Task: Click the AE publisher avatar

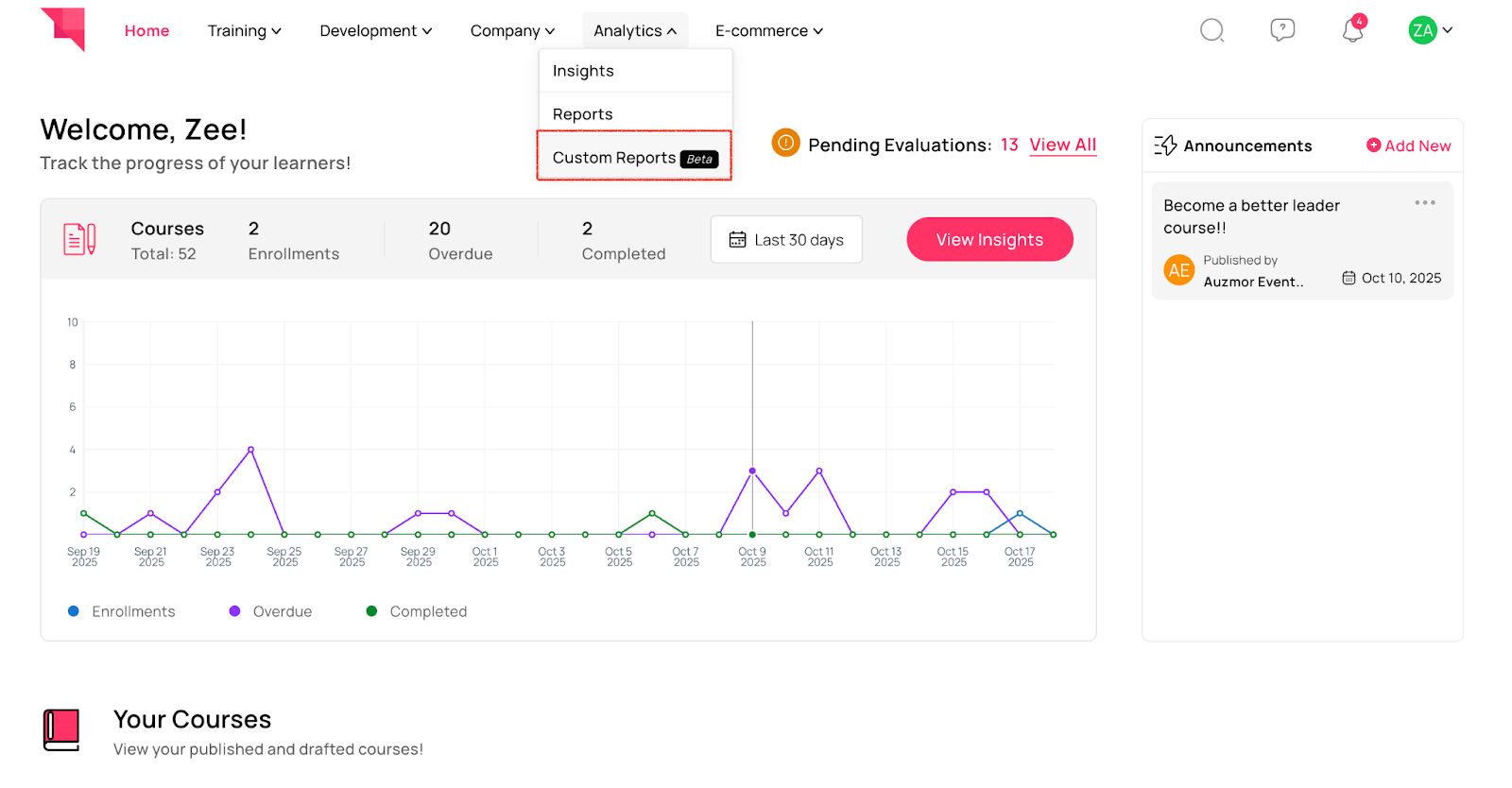Action: coord(1178,270)
